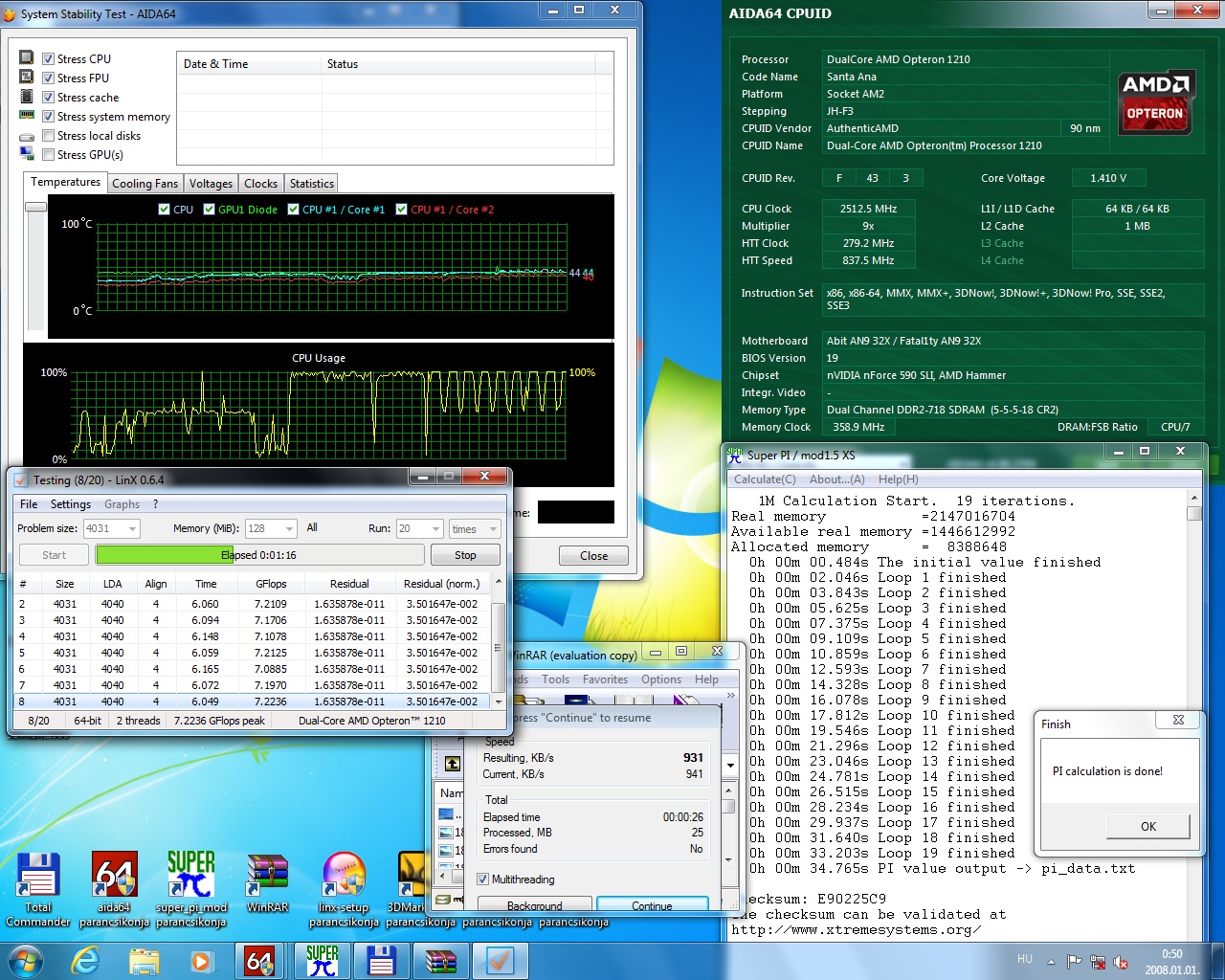Viewport: 1225px width, 980px height.
Task: Toggle Multithreading in the WinRAR benchmark
Action: pyautogui.click(x=483, y=880)
